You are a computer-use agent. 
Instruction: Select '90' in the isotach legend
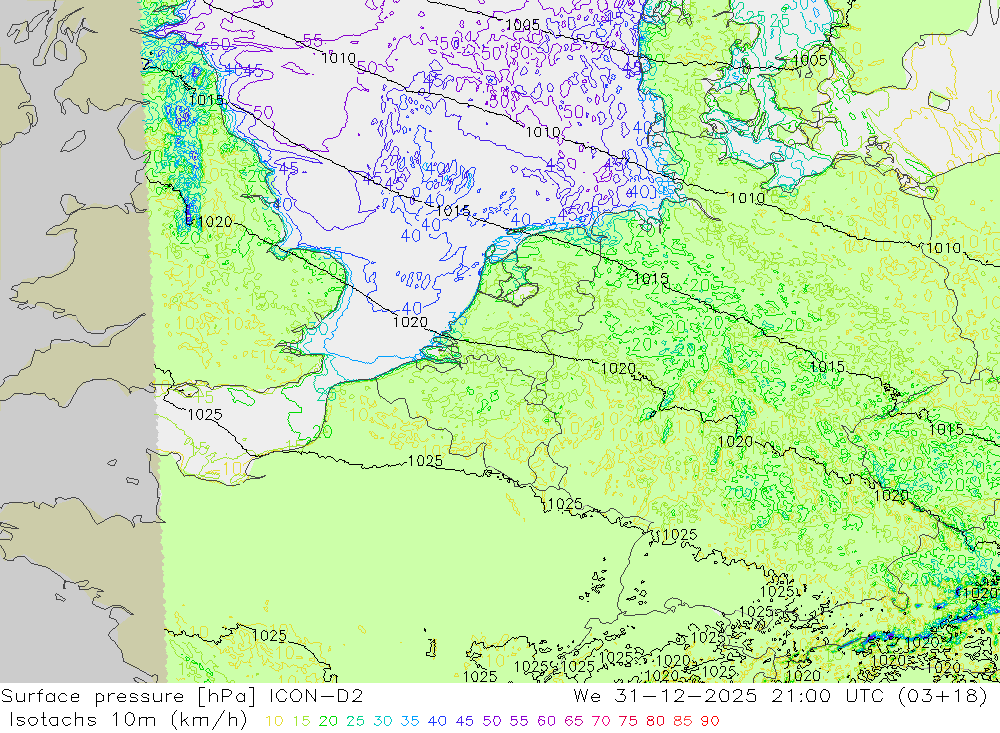tap(710, 722)
